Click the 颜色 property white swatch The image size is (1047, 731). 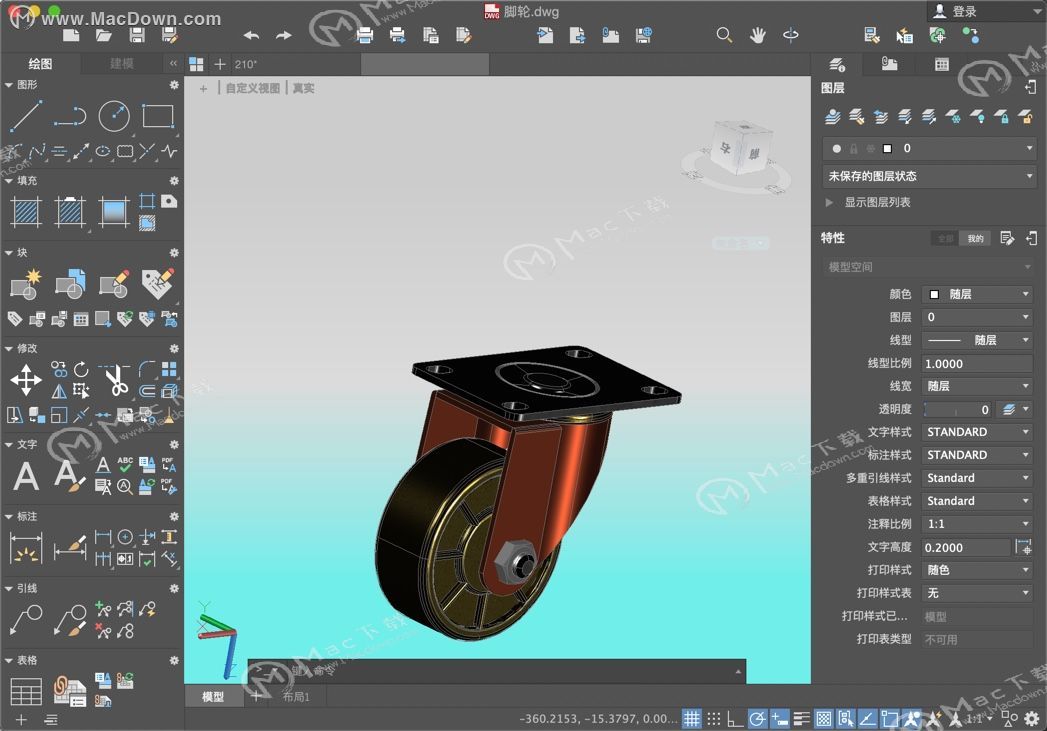tap(934, 294)
